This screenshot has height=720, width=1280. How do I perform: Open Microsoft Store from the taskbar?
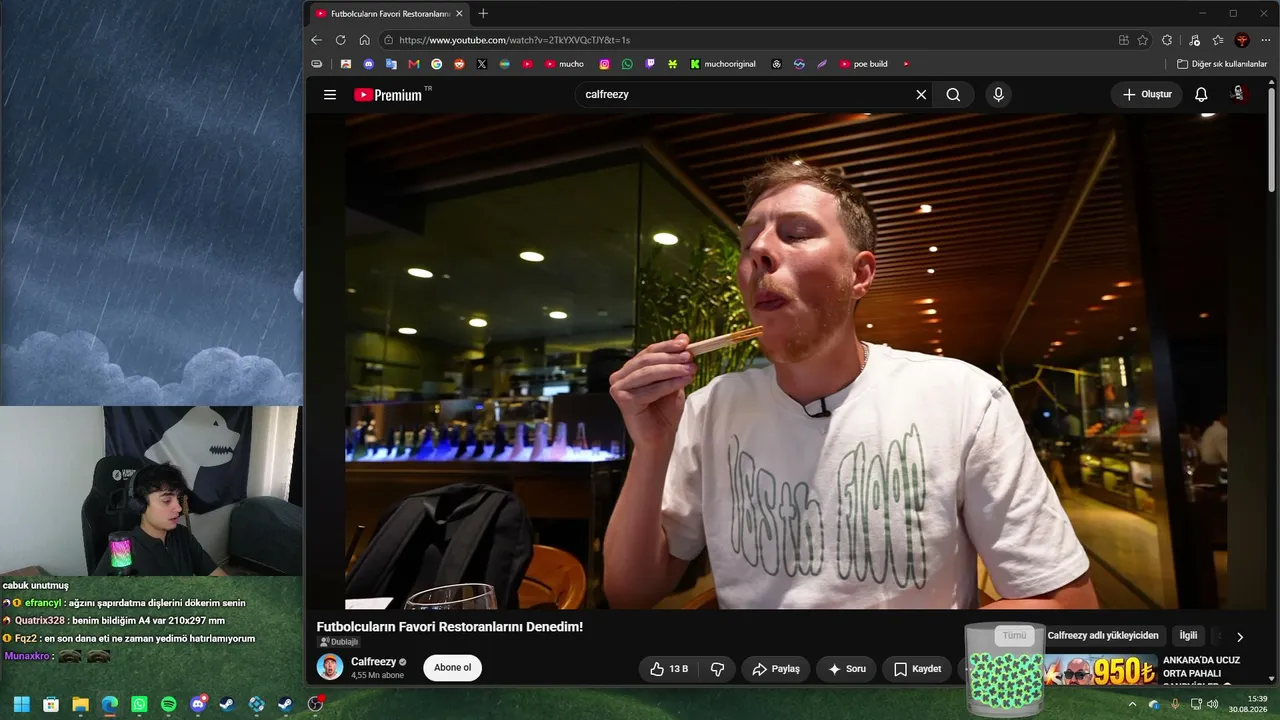(x=51, y=704)
